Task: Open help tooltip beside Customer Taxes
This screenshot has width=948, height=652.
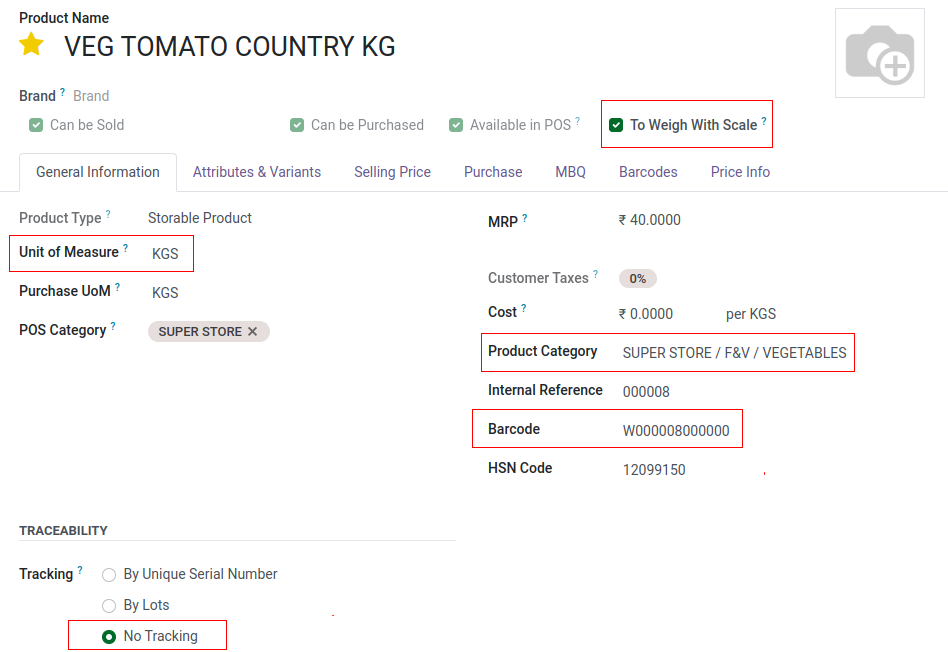Action: click(x=596, y=274)
